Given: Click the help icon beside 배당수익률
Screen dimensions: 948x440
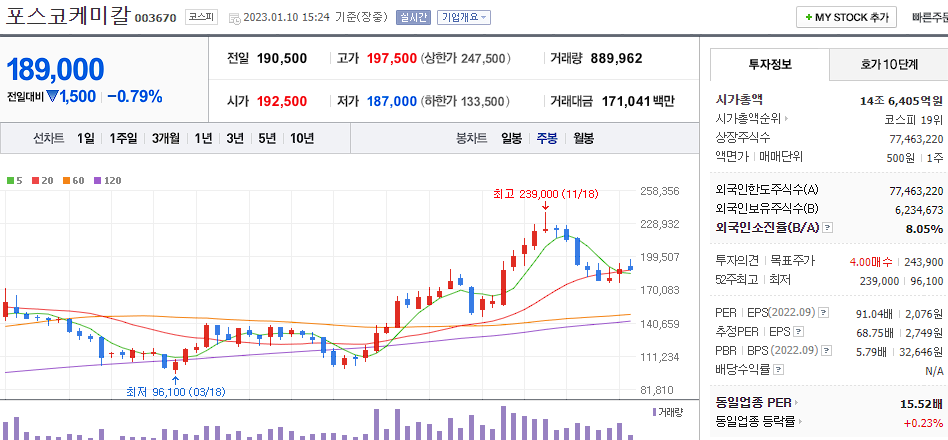Looking at the screenshot, I should 779,369.
